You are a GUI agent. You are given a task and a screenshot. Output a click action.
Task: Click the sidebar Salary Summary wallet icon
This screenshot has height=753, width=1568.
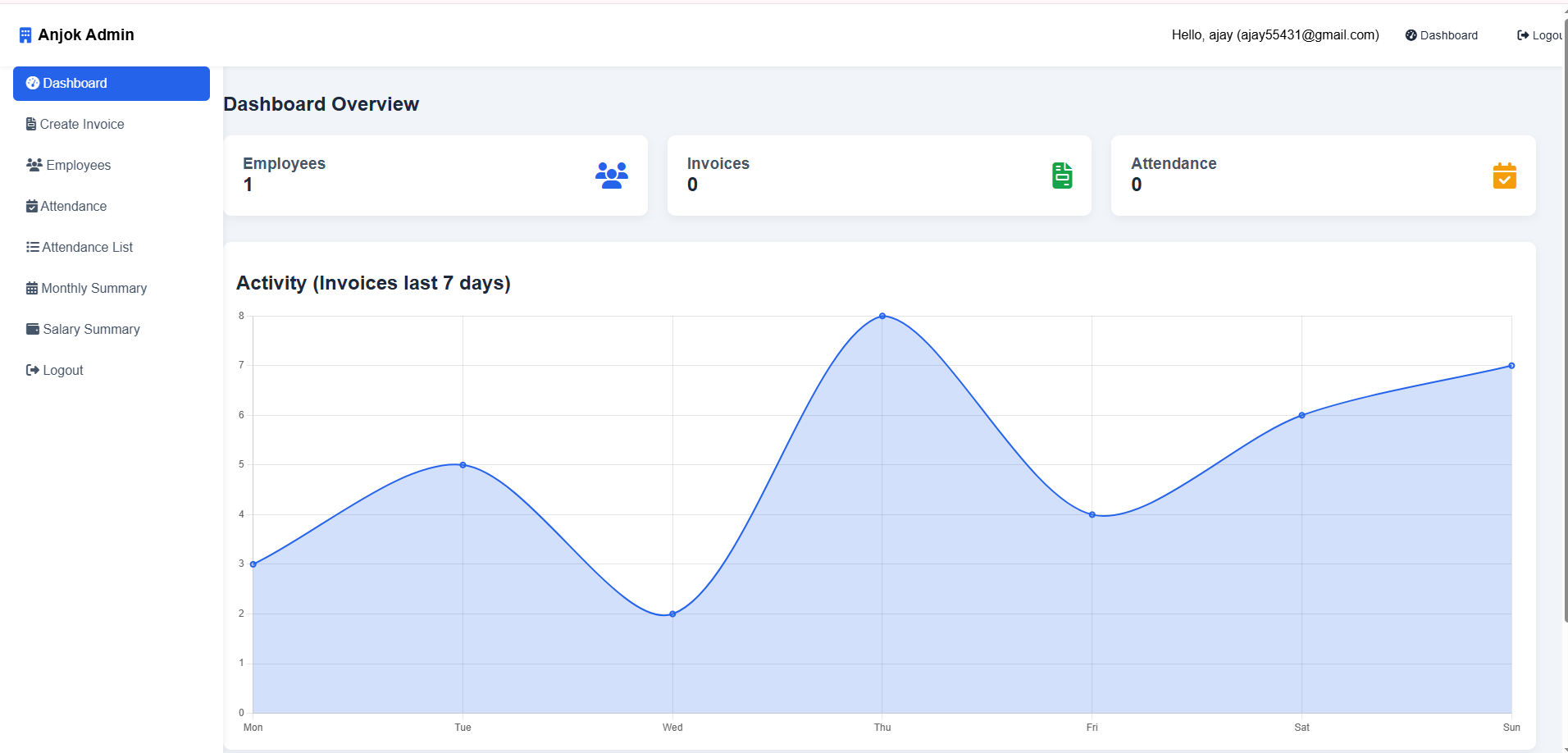(33, 329)
